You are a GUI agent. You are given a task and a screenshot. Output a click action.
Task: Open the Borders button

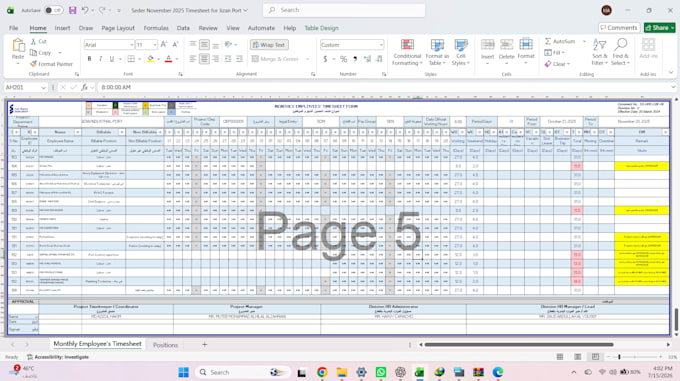pos(131,59)
